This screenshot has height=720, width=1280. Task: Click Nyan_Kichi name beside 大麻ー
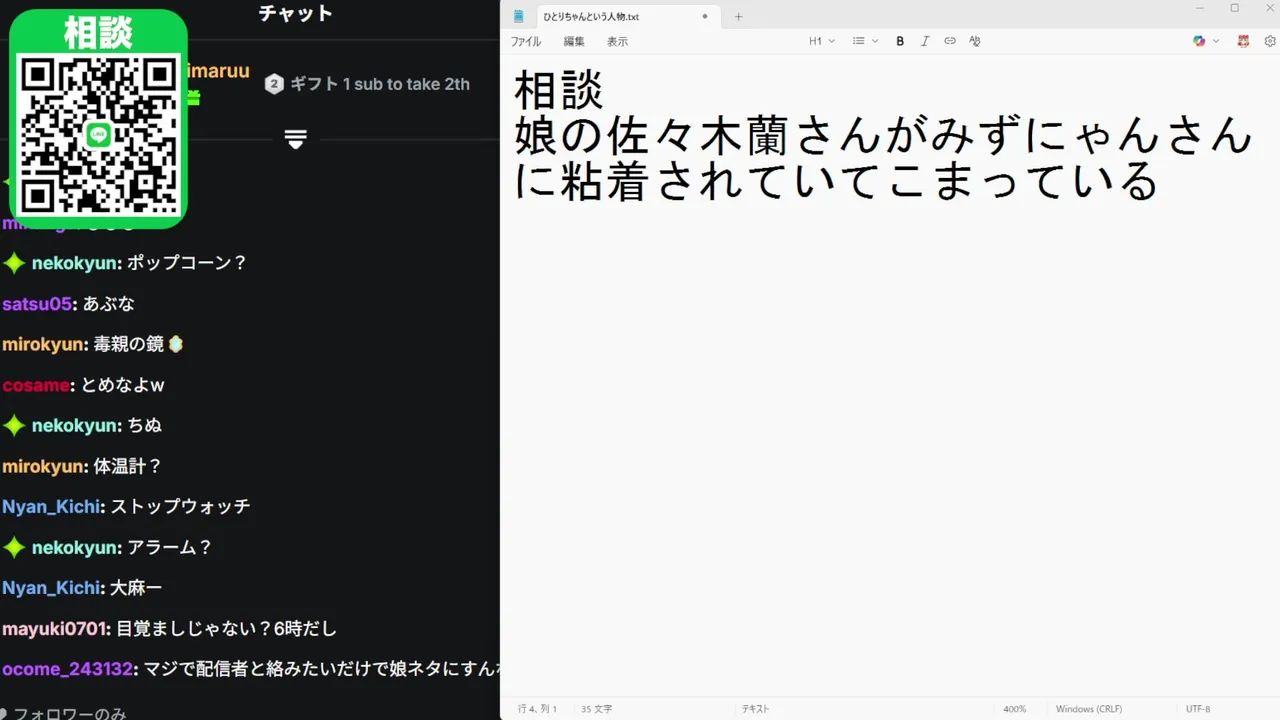(x=51, y=588)
